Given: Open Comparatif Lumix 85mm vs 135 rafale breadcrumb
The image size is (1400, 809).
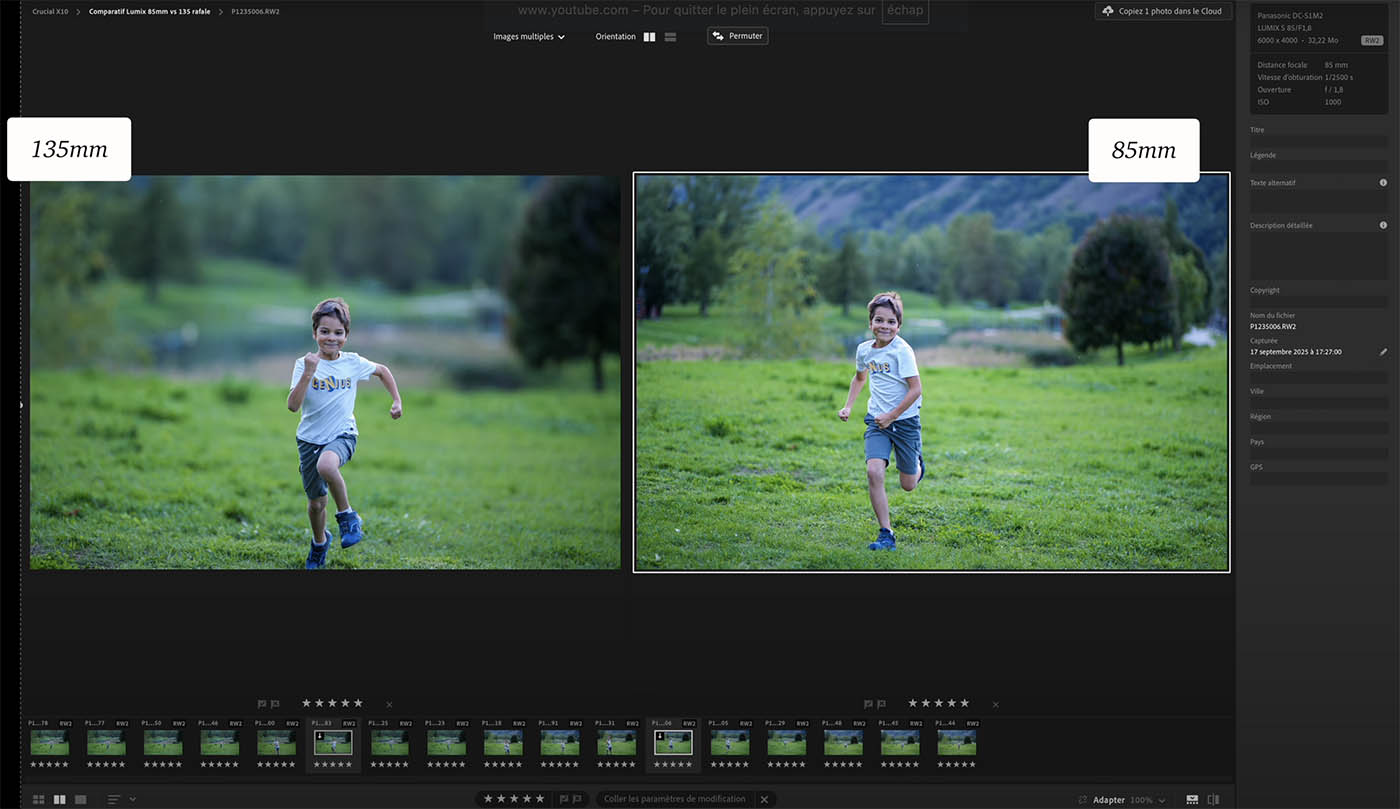Looking at the screenshot, I should tap(149, 12).
